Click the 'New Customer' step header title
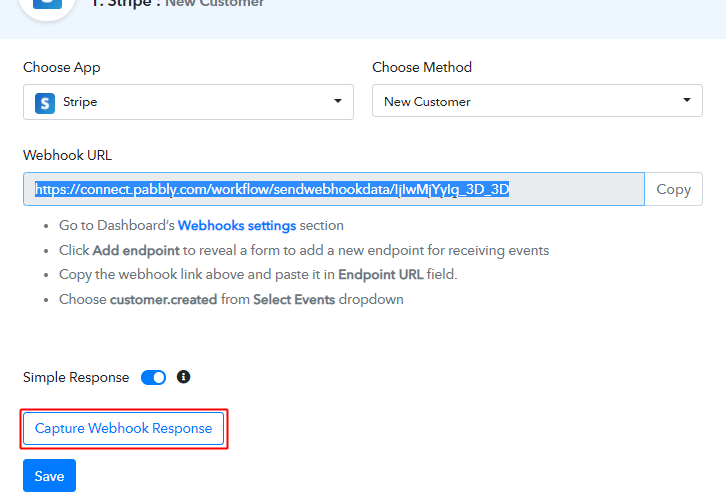Screen dimensions: 726x500 click(214, 3)
